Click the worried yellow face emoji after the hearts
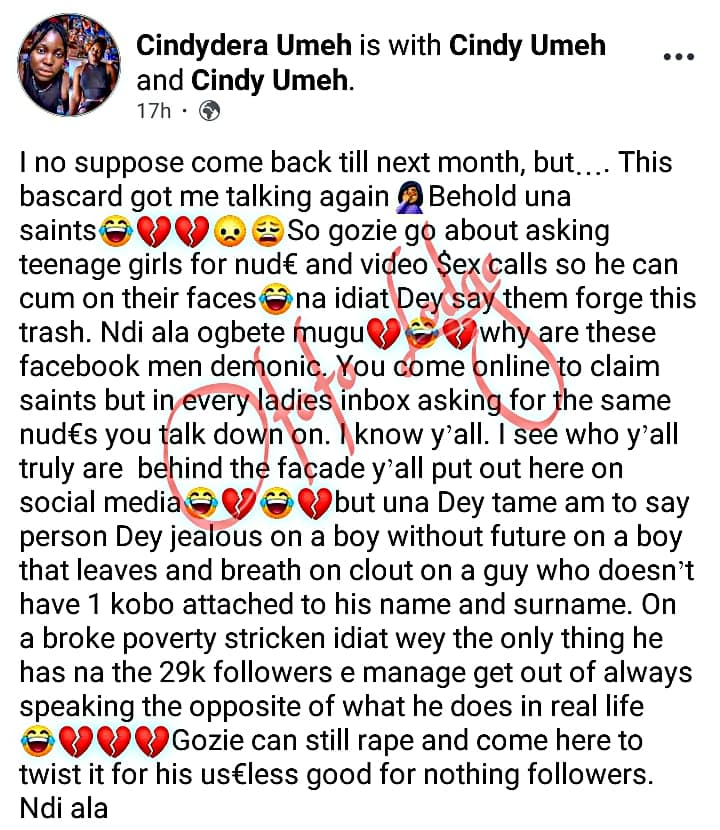 click(230, 232)
